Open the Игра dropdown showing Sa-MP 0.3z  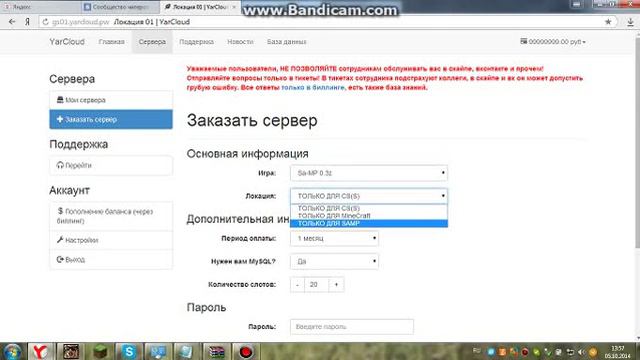(369, 173)
